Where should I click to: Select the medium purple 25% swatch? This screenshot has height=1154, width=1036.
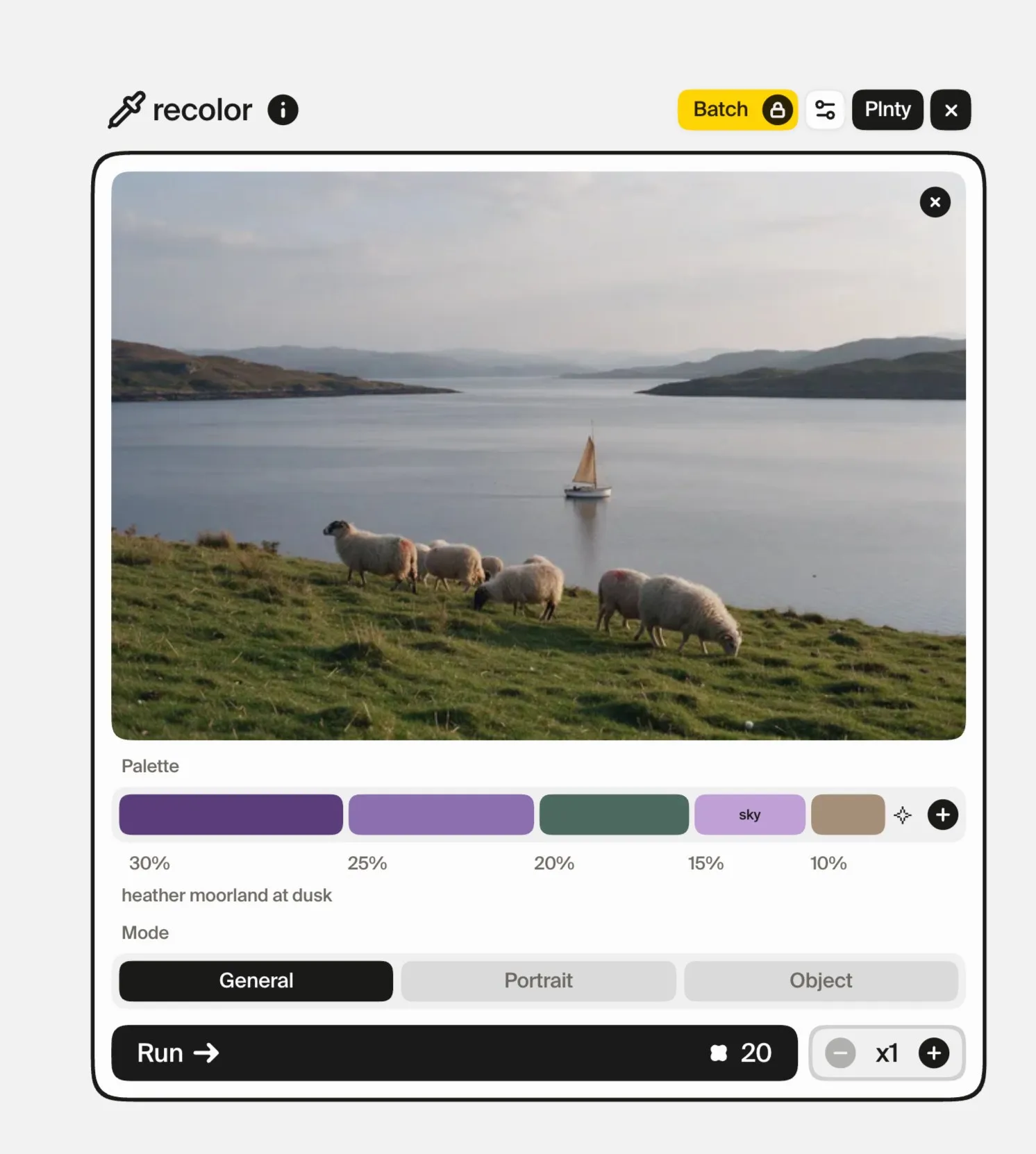[x=441, y=814]
